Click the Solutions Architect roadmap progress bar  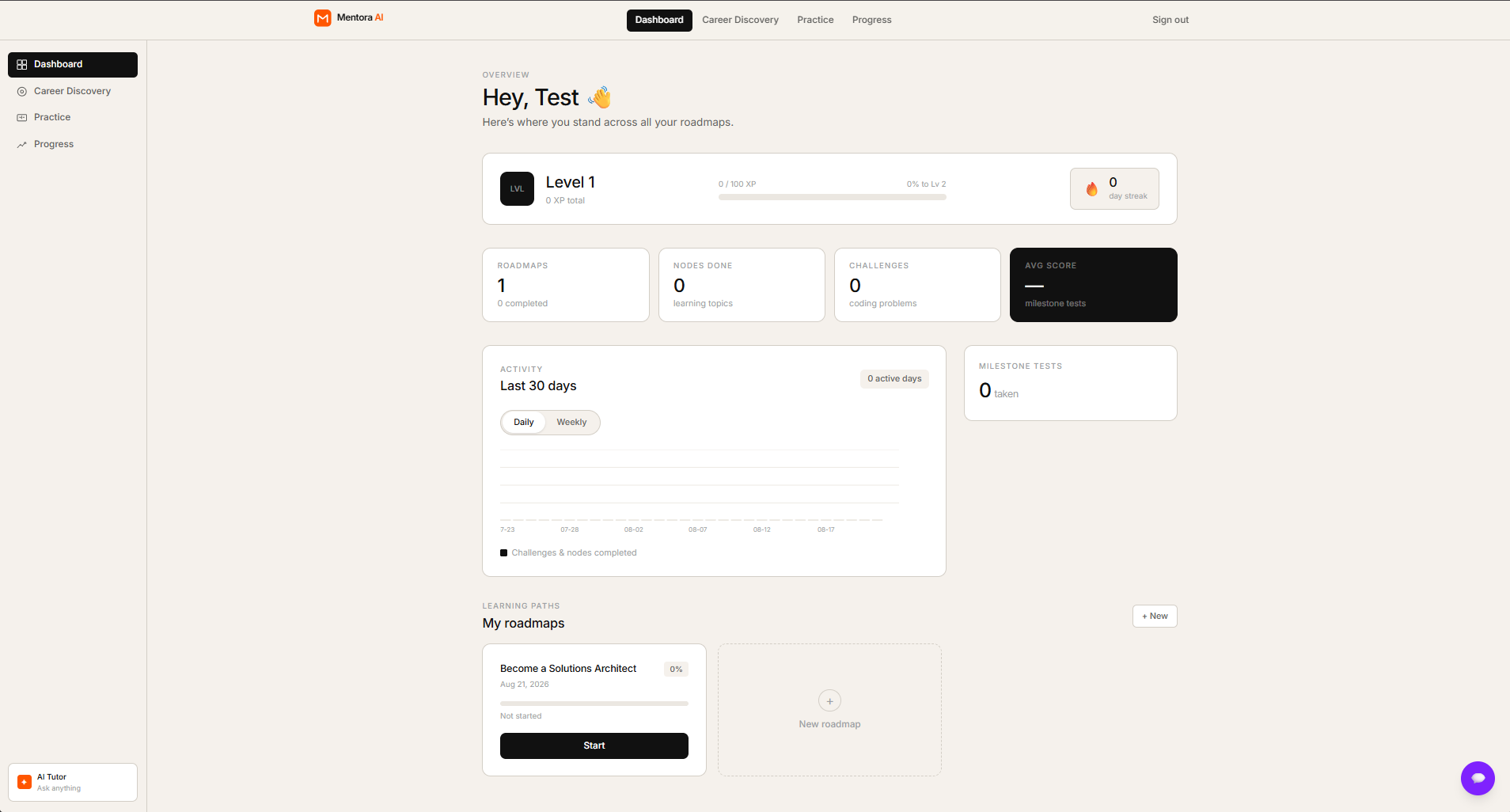(x=594, y=704)
